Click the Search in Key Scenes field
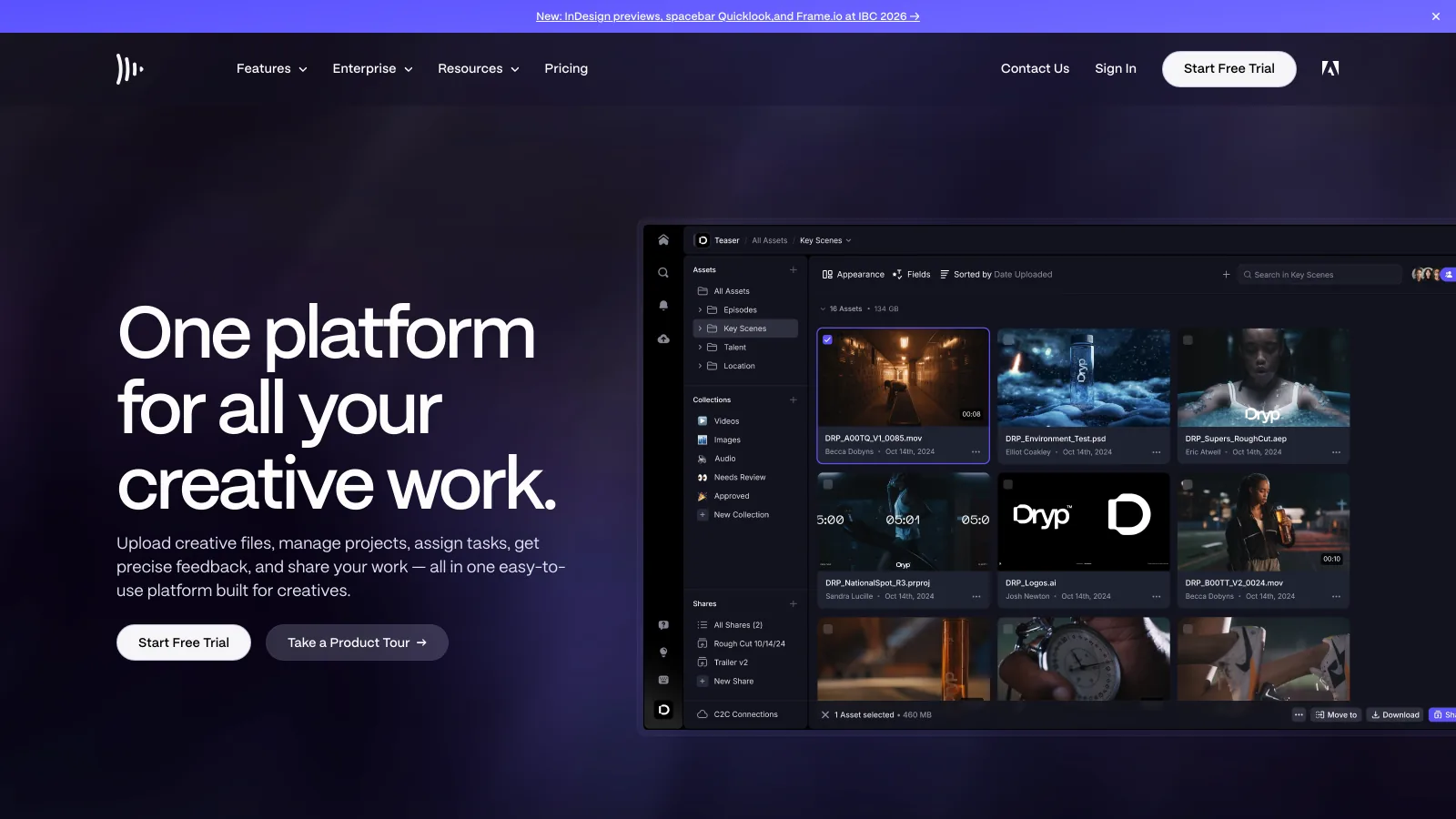1456x819 pixels. point(1319,274)
